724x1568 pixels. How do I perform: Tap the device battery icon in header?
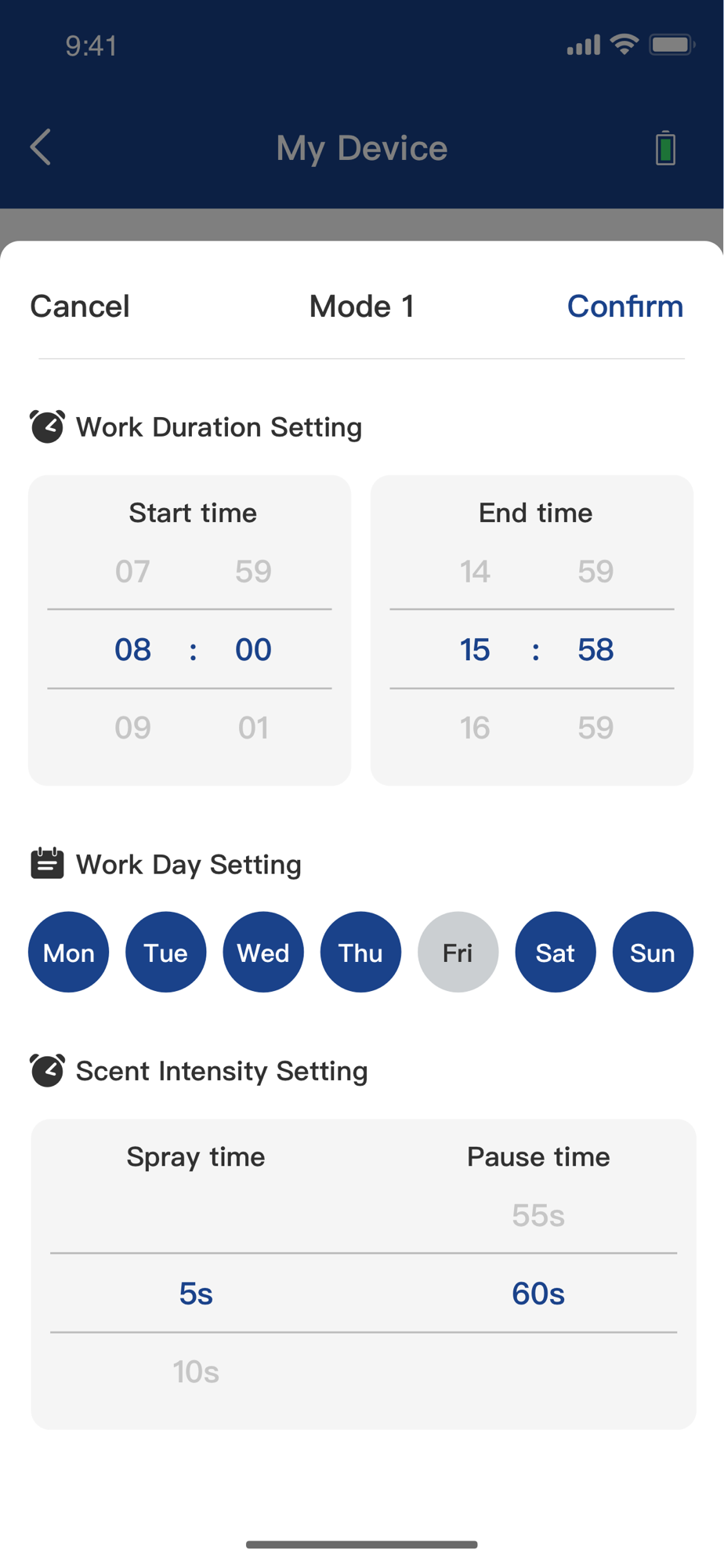665,147
